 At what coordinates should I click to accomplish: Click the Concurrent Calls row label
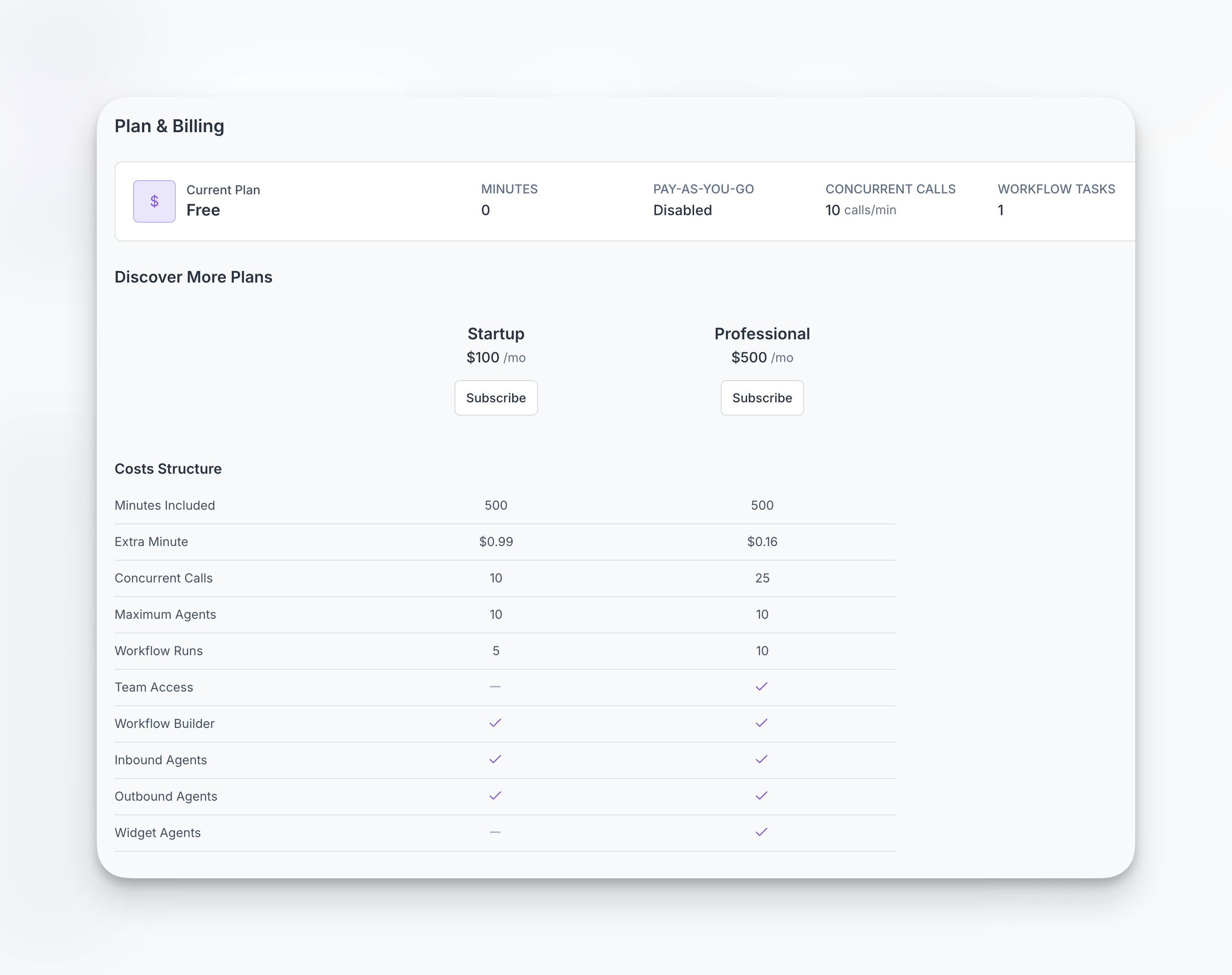point(163,578)
